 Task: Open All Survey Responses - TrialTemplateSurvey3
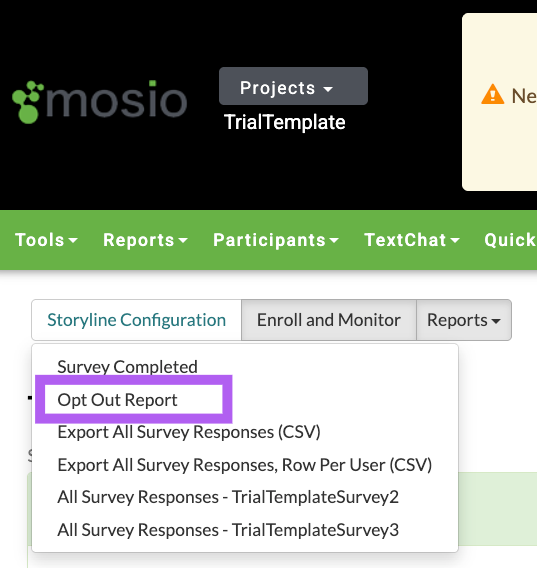[228, 530]
